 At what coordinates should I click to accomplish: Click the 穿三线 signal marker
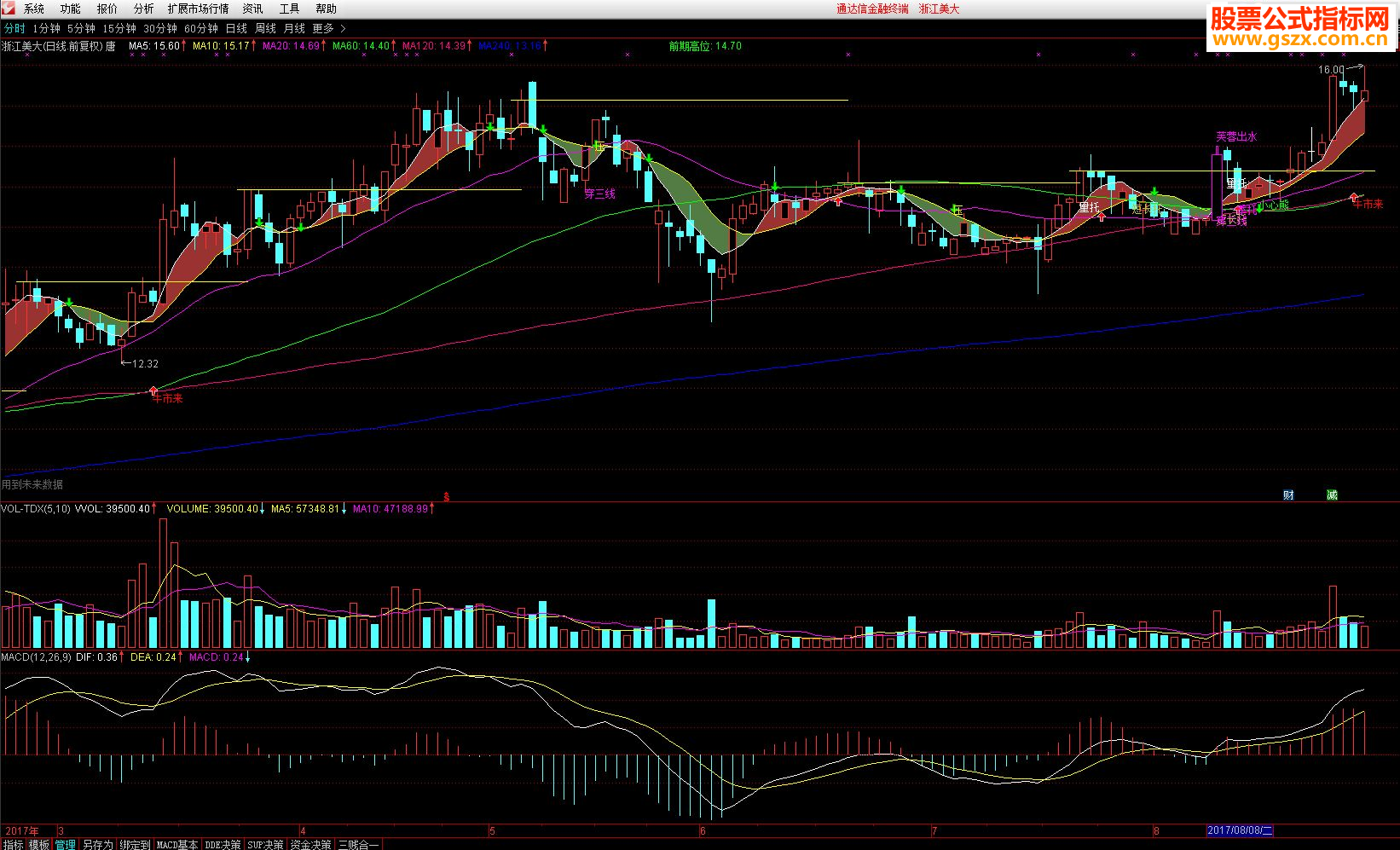point(599,194)
